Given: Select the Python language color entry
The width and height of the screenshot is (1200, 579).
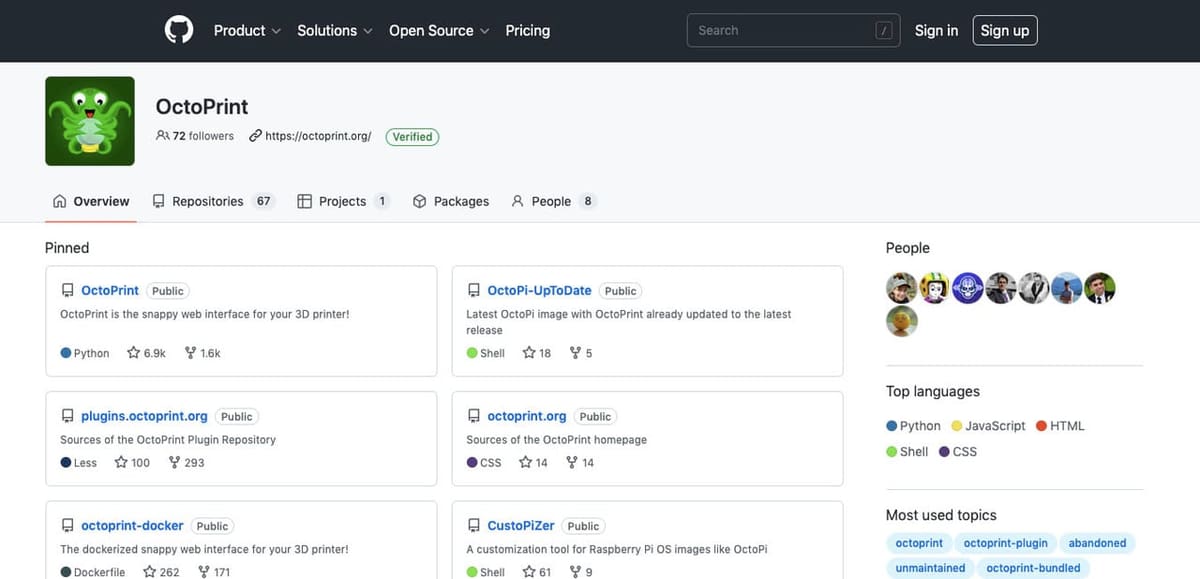Looking at the screenshot, I should (x=913, y=426).
